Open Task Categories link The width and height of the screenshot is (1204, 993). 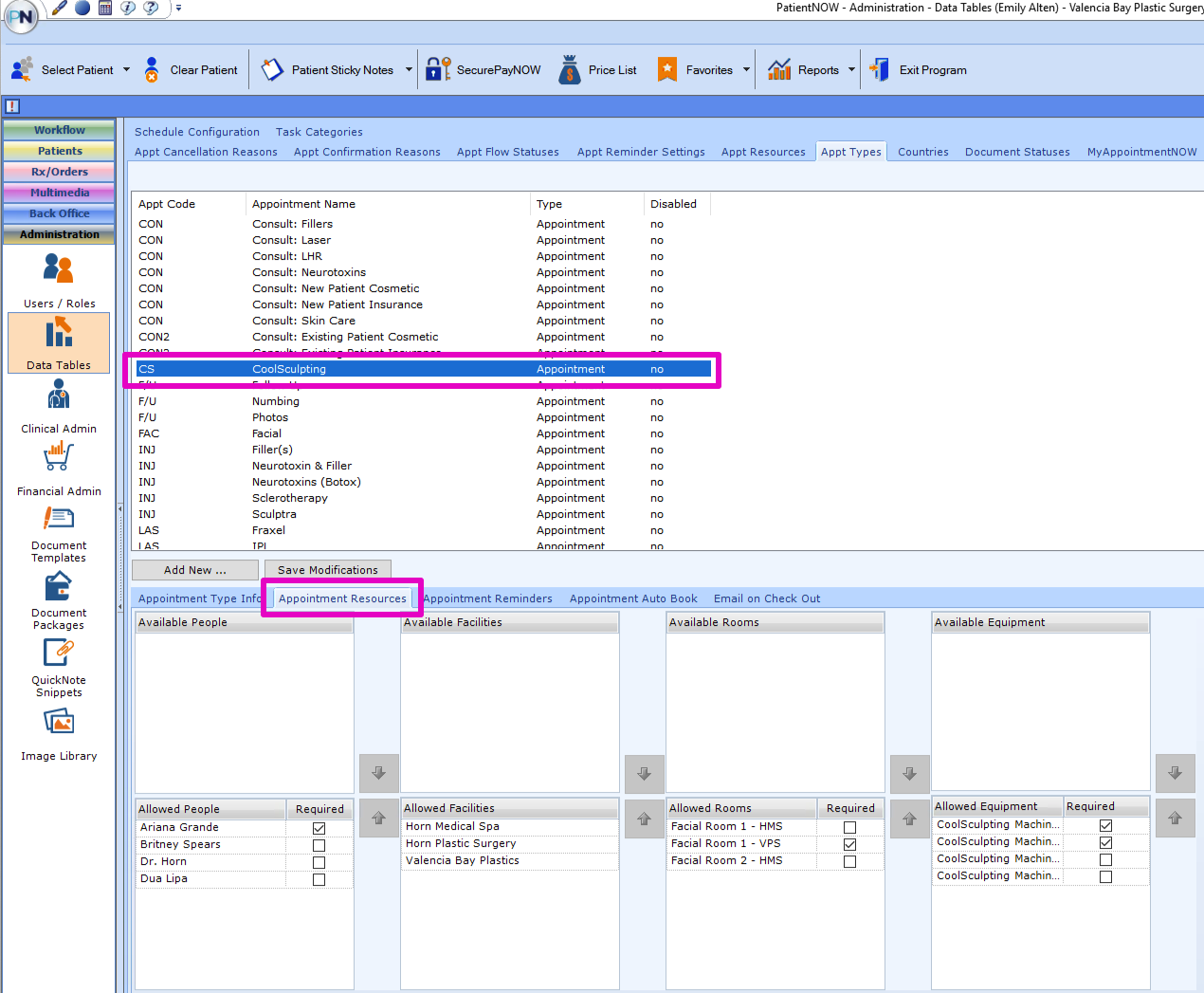[x=319, y=132]
